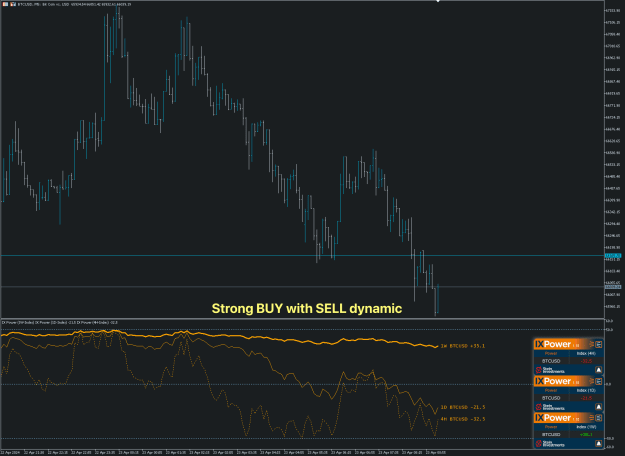Toggle the 1W IX Power panel's orange lines icon
The image size is (625, 456).
tap(592, 418)
